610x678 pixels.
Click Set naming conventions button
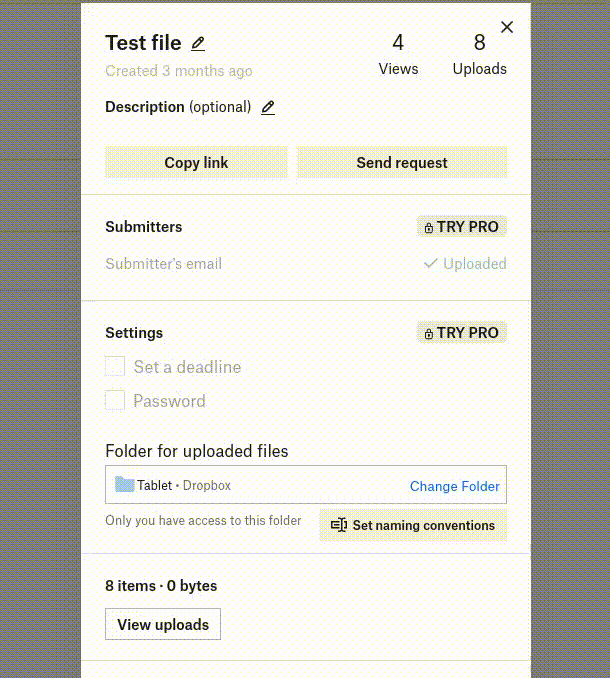click(413, 526)
